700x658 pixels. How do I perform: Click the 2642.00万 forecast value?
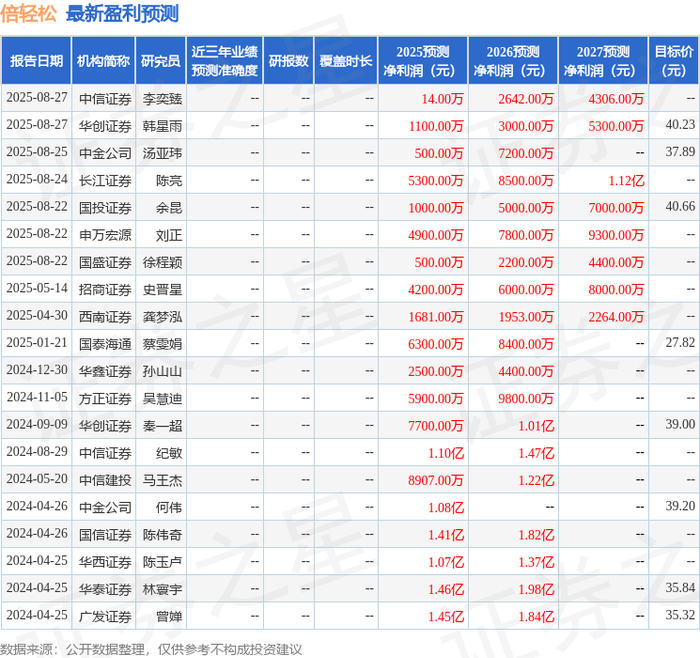[526, 99]
